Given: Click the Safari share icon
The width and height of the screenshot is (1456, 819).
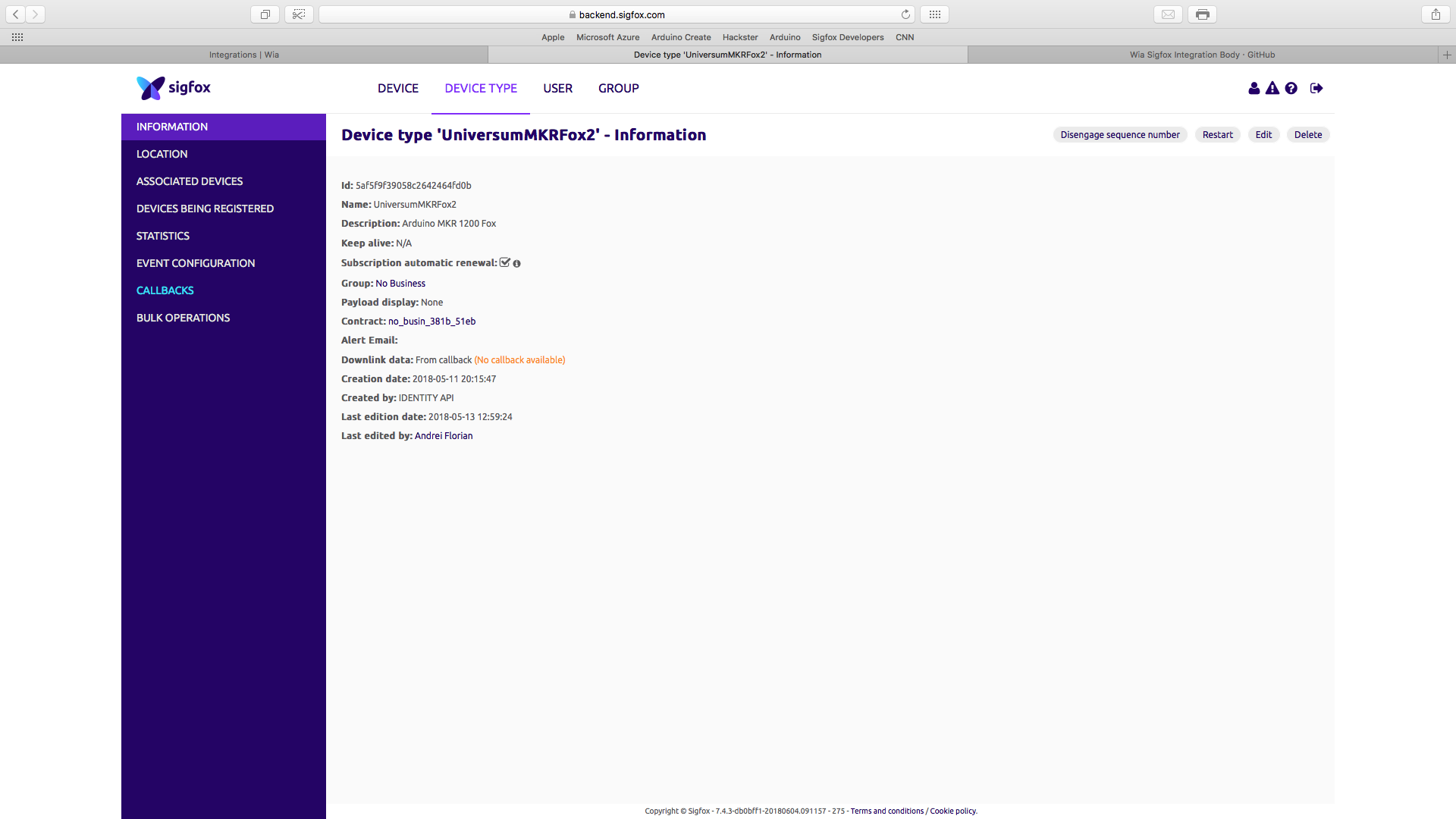Looking at the screenshot, I should tap(1436, 14).
